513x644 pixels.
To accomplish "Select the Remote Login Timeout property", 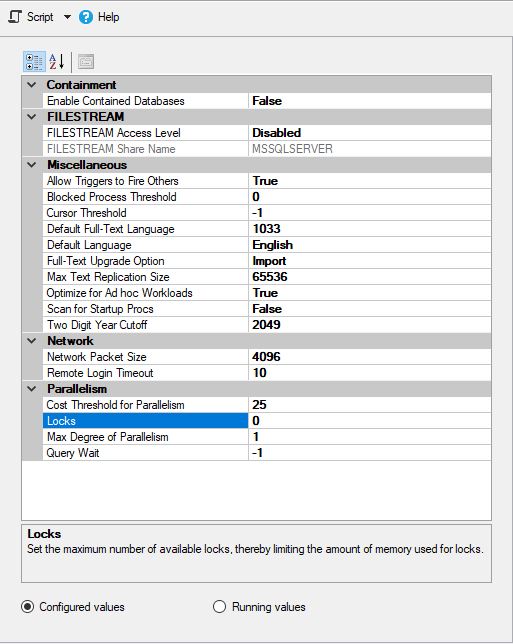I will pyautogui.click(x=145, y=373).
